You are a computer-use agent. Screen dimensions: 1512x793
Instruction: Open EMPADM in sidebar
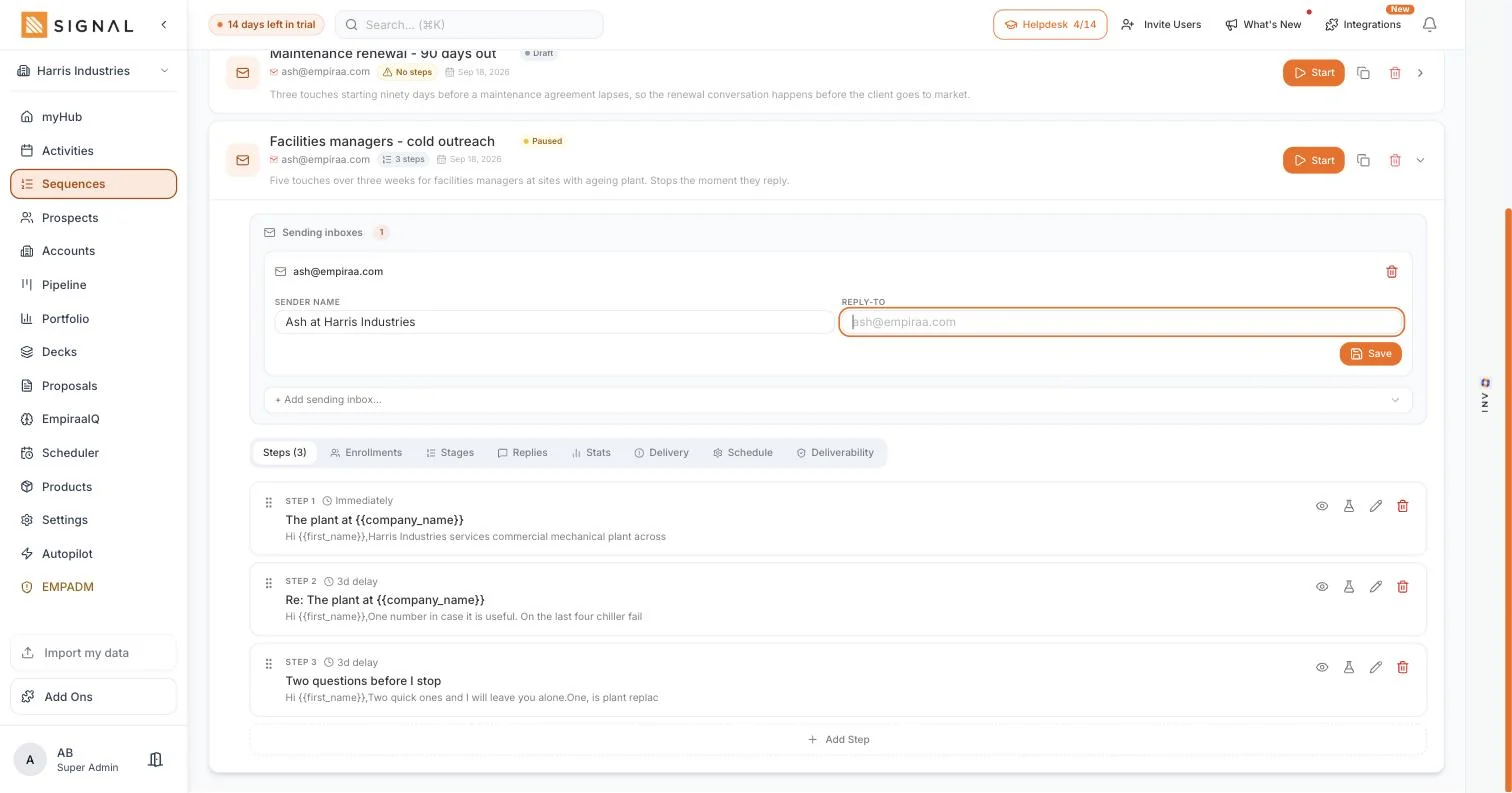point(94,587)
